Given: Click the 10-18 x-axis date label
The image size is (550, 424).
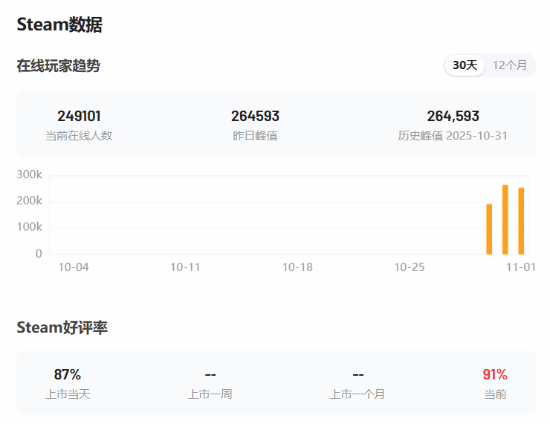Looking at the screenshot, I should [297, 267].
